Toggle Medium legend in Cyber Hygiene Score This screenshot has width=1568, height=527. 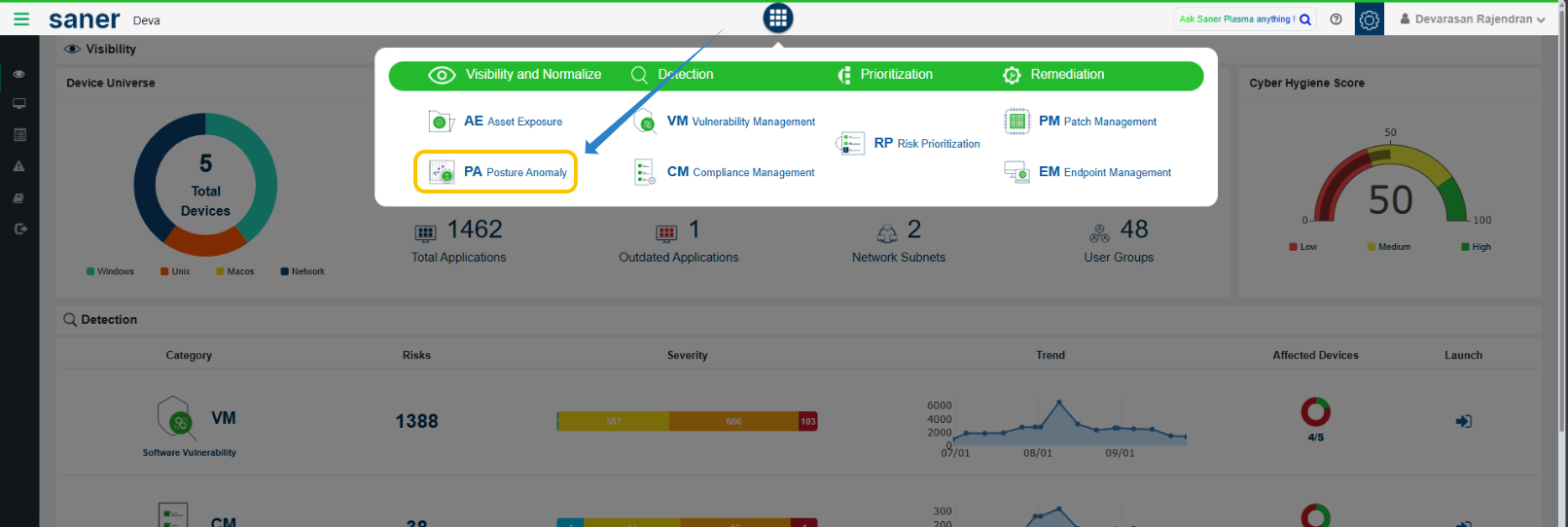pyautogui.click(x=1388, y=247)
